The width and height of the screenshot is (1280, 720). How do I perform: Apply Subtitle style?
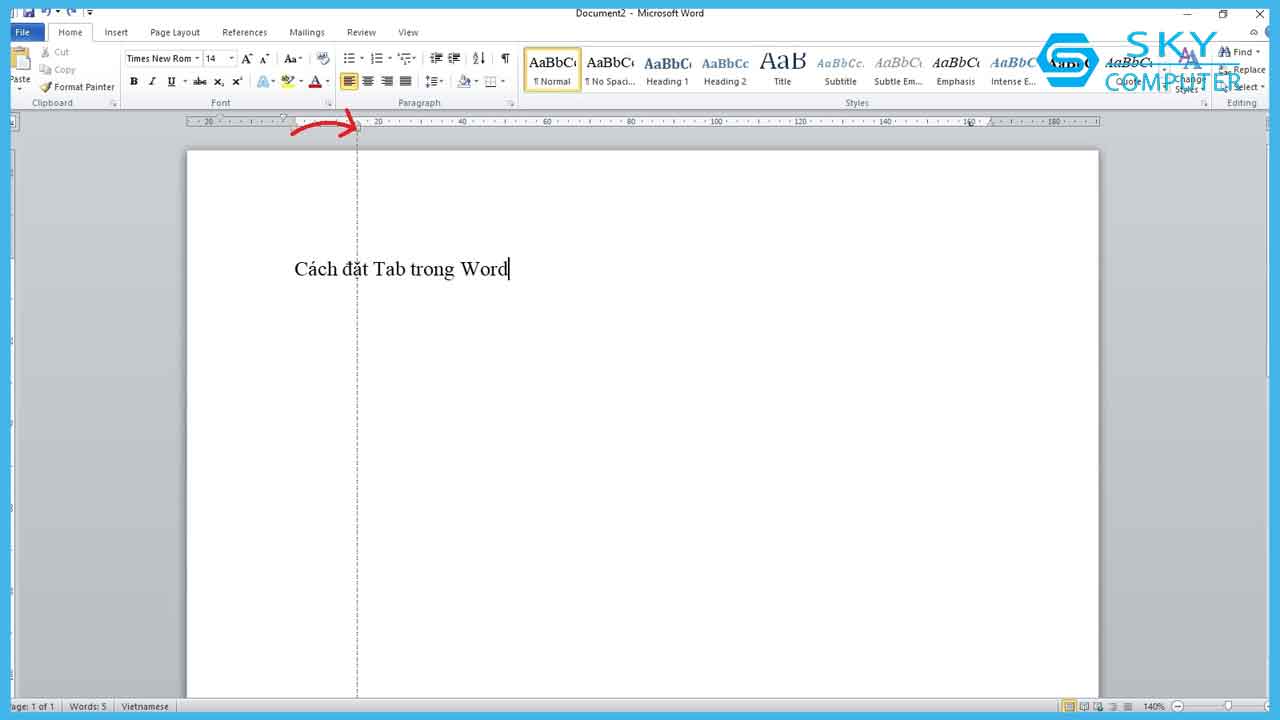coord(840,70)
